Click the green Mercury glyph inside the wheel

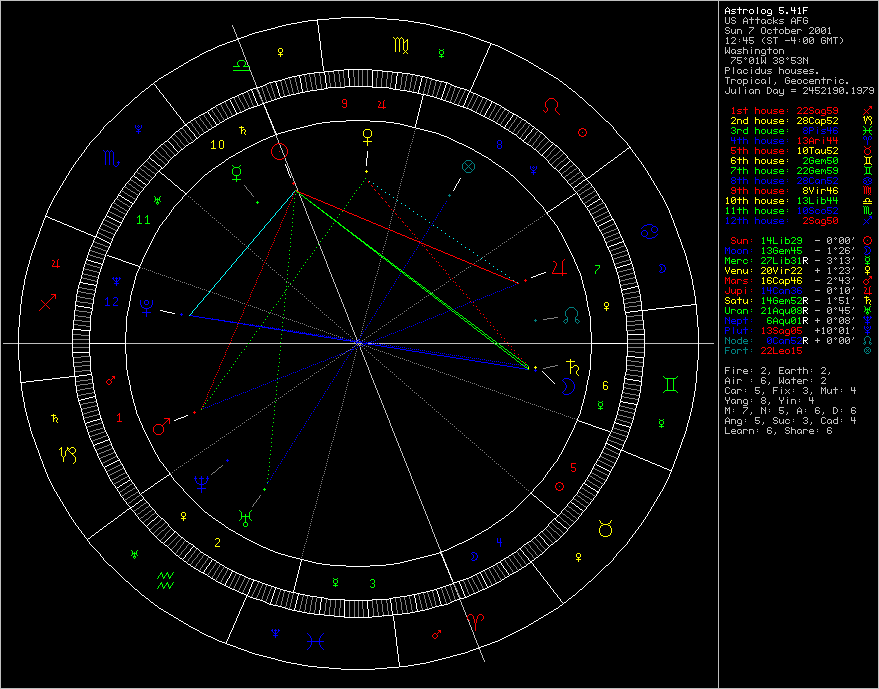[x=237, y=172]
